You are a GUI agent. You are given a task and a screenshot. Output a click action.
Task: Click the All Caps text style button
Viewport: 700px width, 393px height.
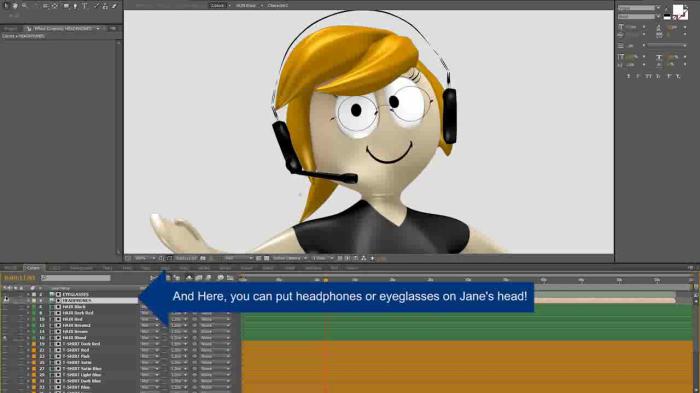[x=648, y=76]
